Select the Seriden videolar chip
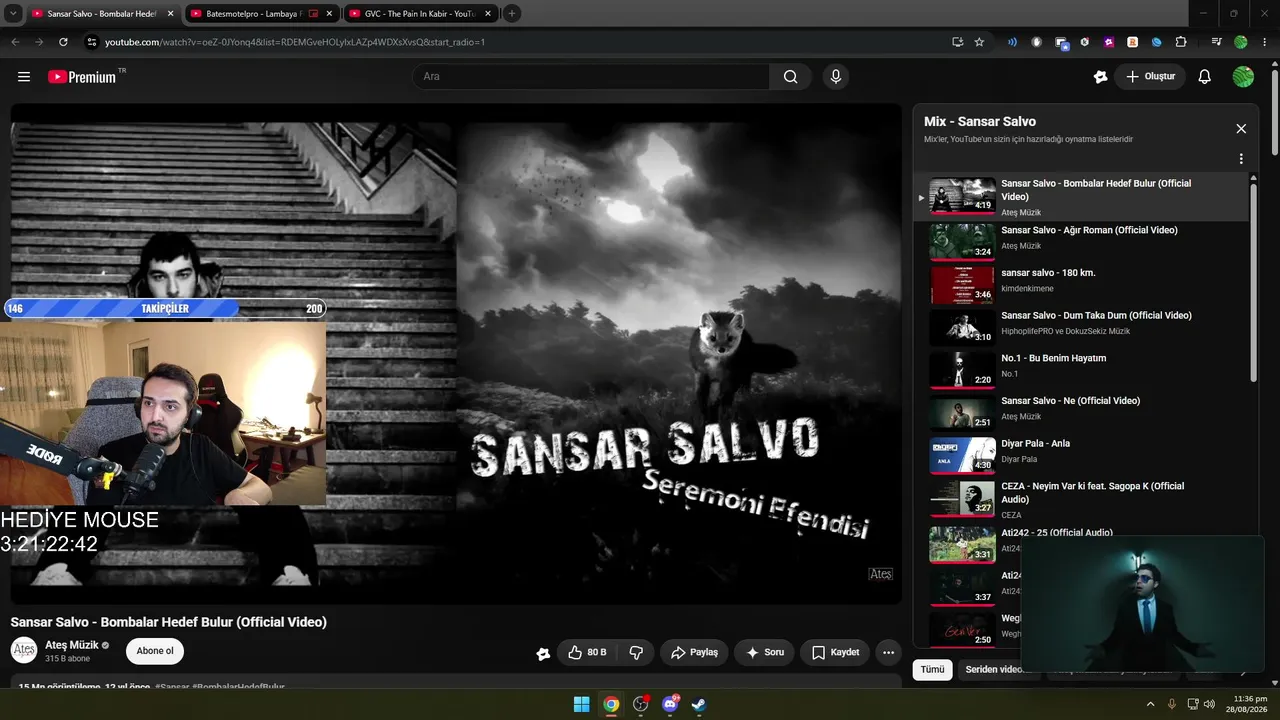Image resolution: width=1280 pixels, height=720 pixels. tap(992, 669)
